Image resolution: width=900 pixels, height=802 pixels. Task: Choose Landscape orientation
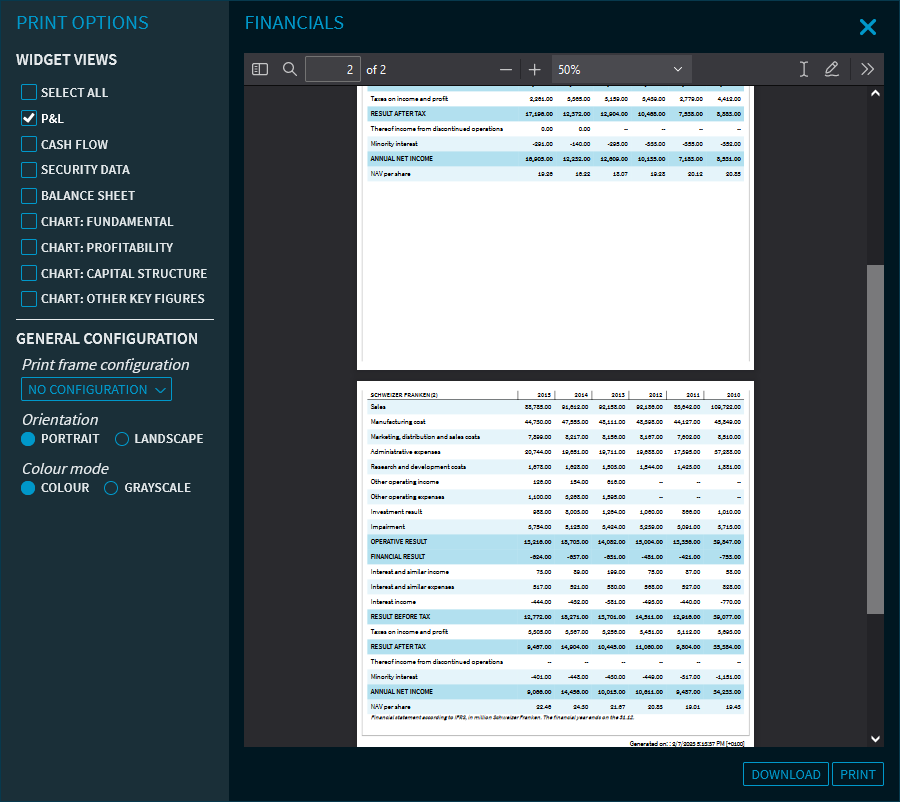click(x=122, y=439)
